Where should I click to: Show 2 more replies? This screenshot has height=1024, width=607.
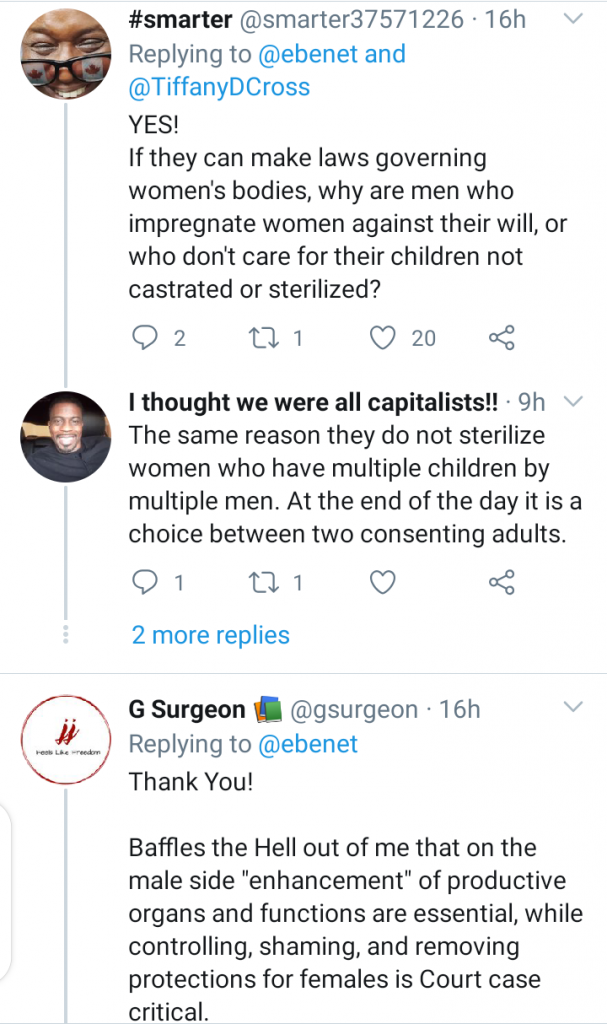tap(211, 635)
